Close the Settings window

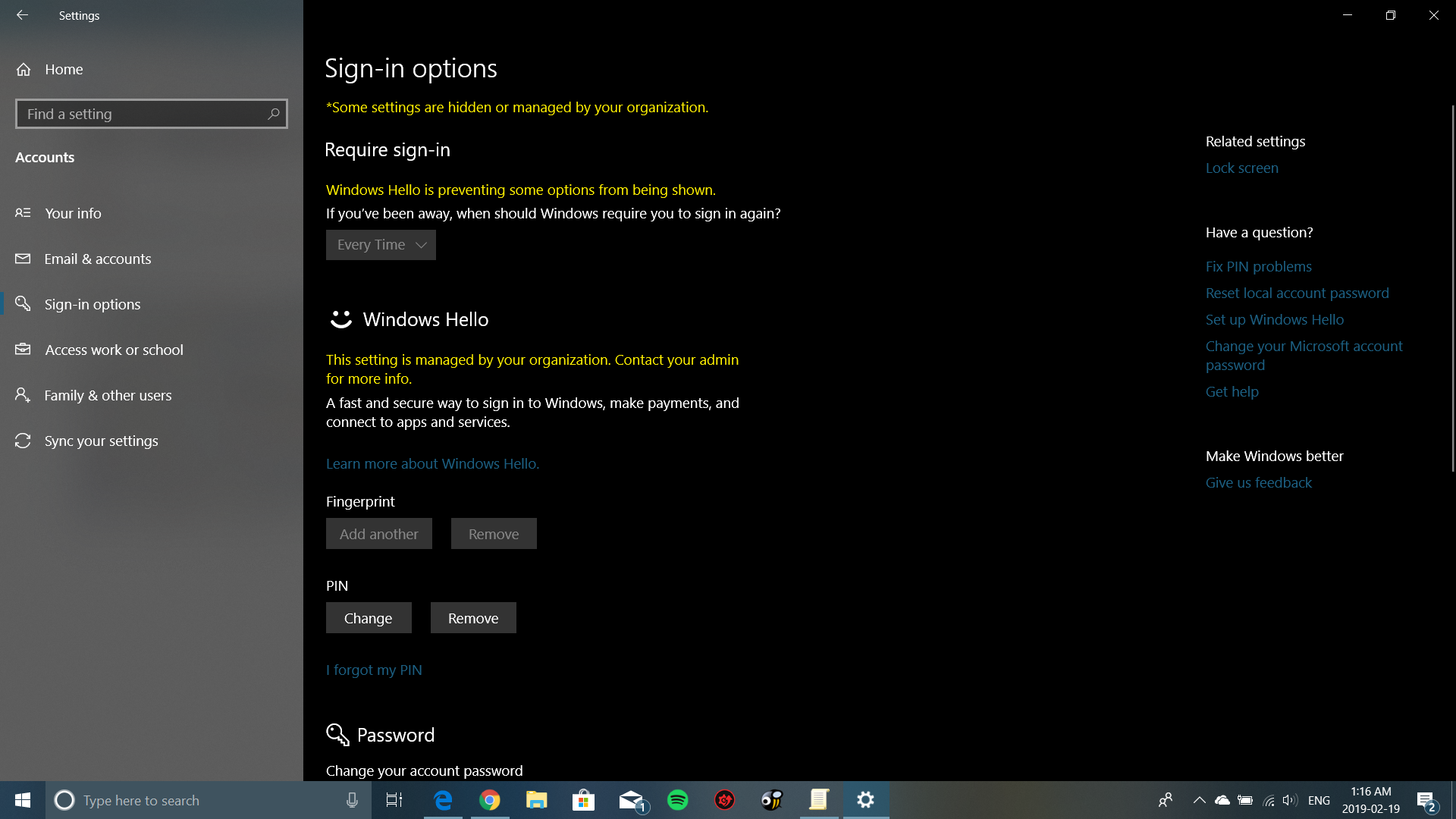click(1434, 15)
